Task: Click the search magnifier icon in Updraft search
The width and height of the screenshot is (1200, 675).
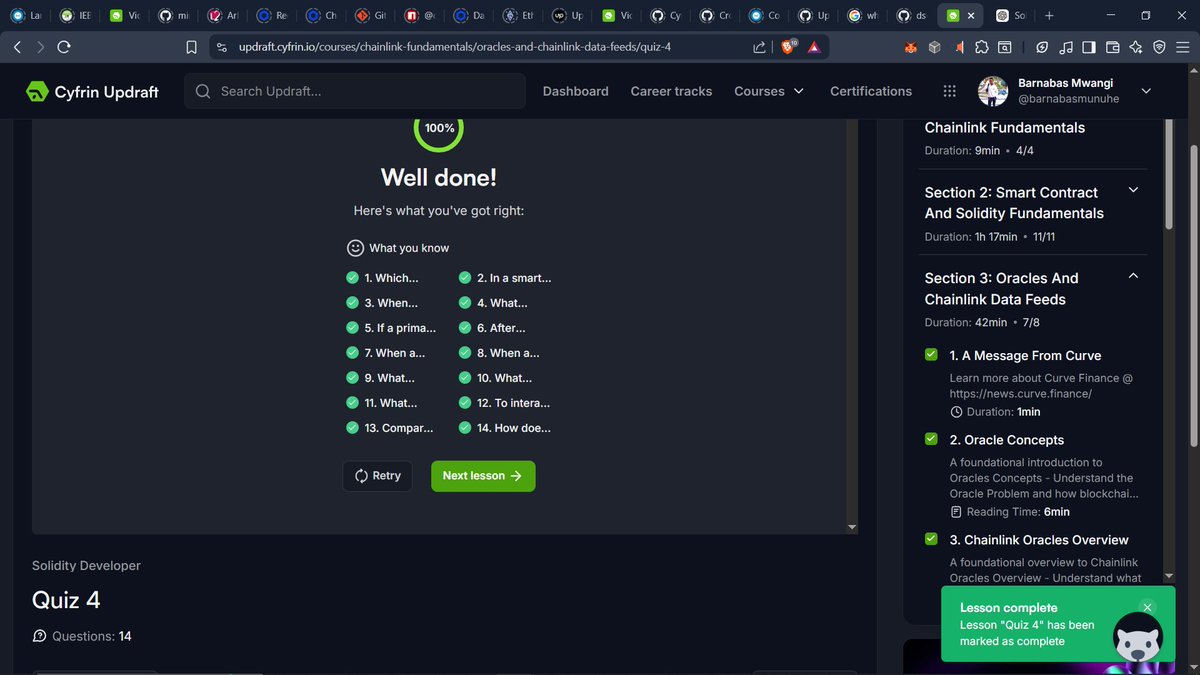Action: pos(203,91)
